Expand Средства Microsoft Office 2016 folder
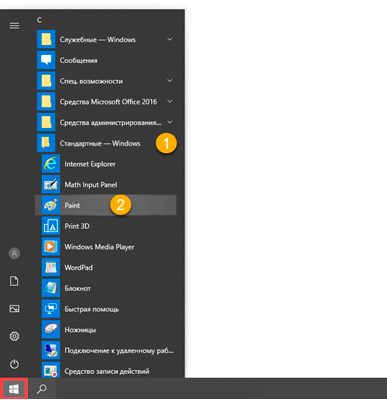387x400 pixels. [105, 102]
